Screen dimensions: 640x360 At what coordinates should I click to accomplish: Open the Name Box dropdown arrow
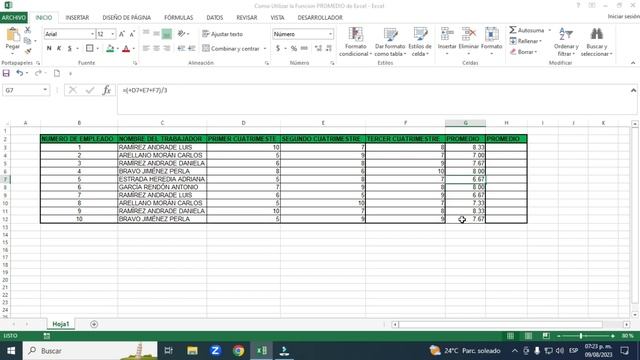click(x=45, y=90)
